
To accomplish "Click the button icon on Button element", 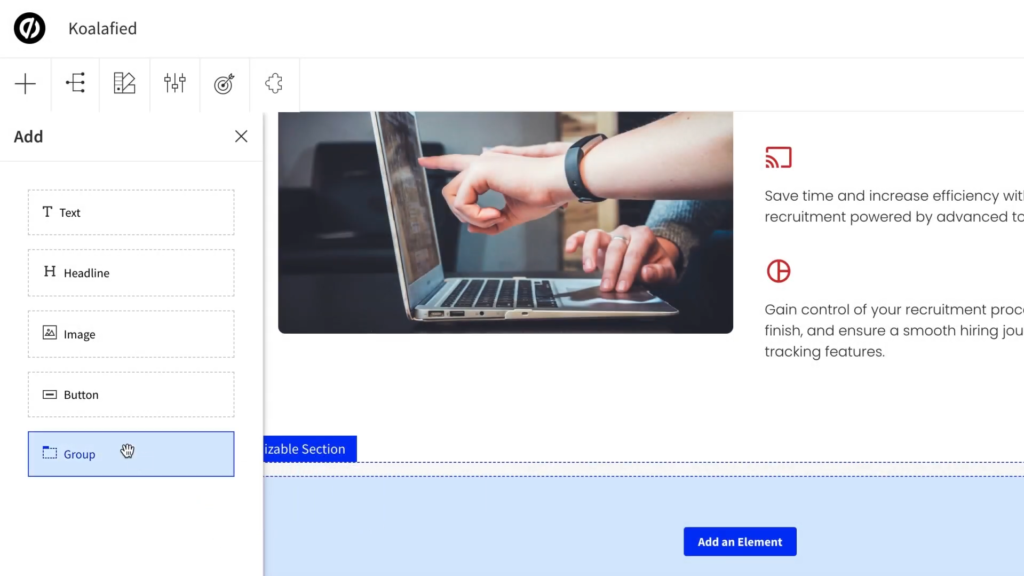I will pos(50,394).
